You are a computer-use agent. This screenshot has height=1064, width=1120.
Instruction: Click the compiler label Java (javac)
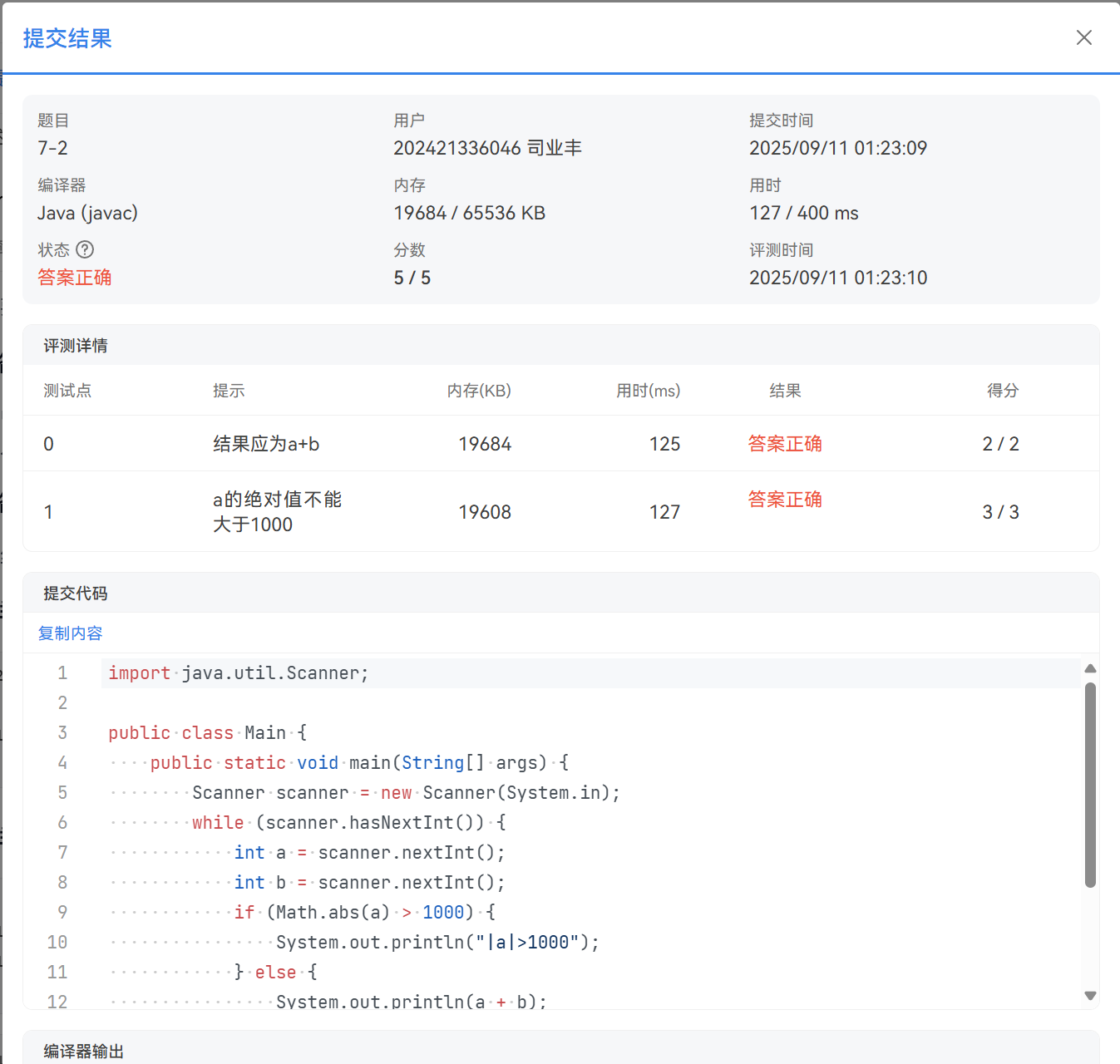click(x=87, y=213)
